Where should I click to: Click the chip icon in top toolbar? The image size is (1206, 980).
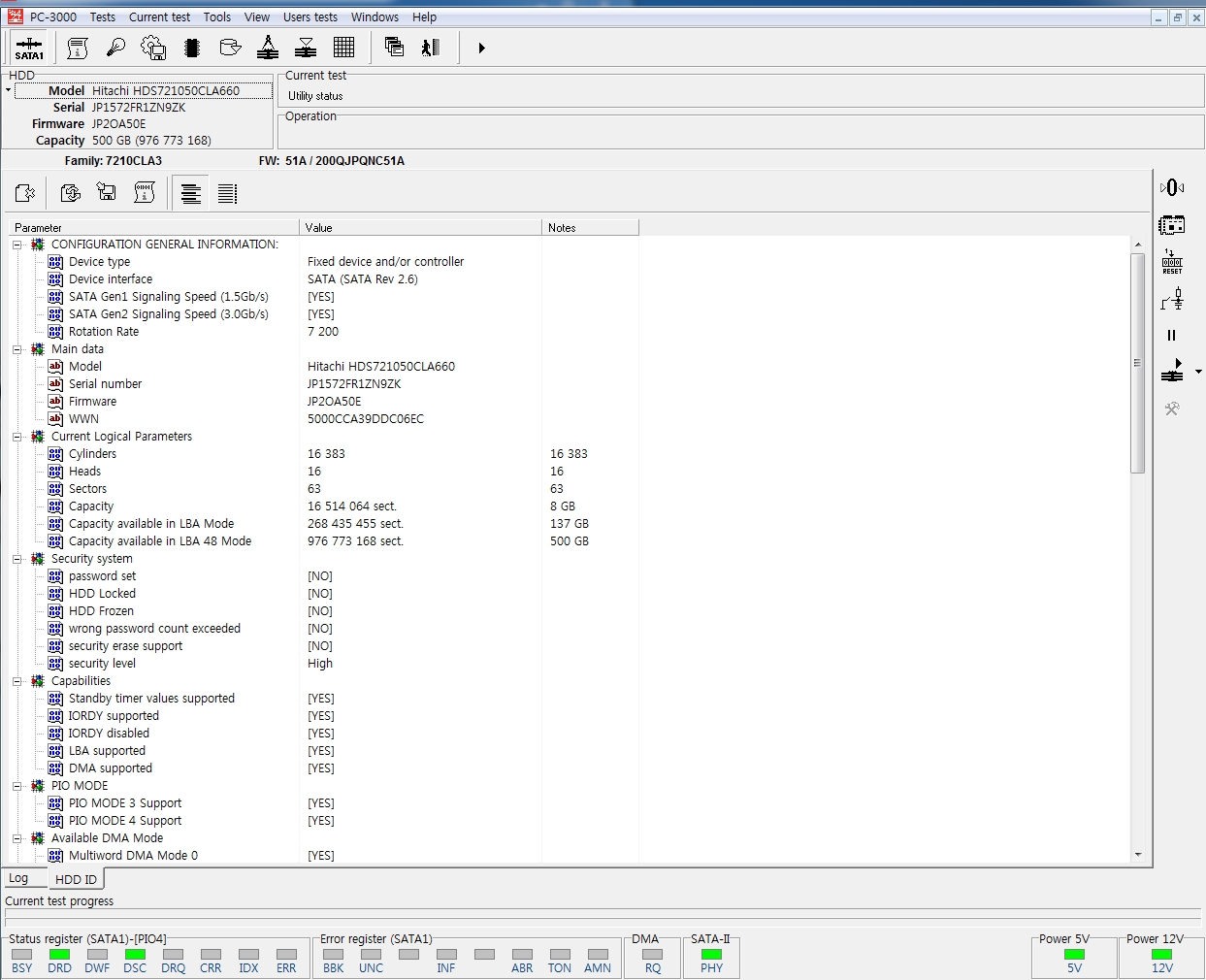[x=191, y=48]
